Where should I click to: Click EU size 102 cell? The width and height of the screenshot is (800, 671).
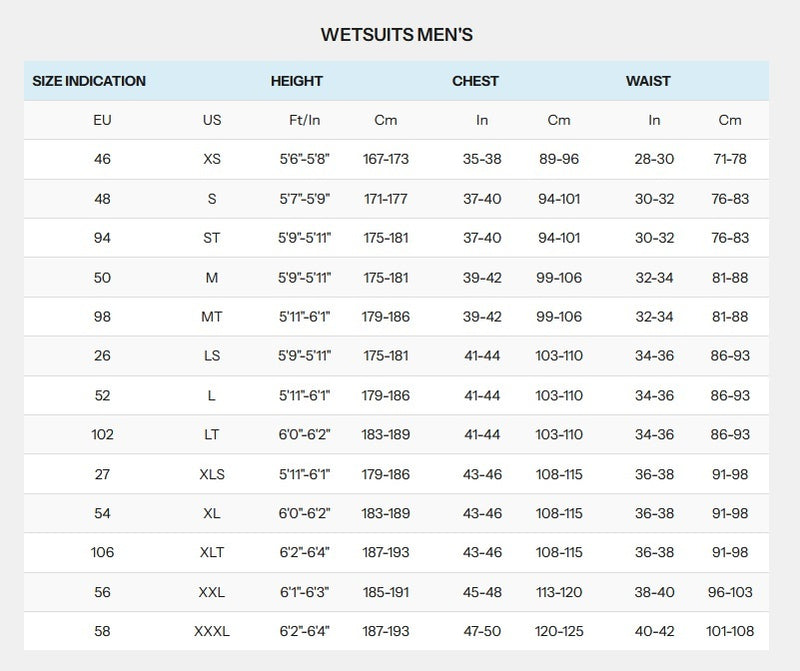102,435
